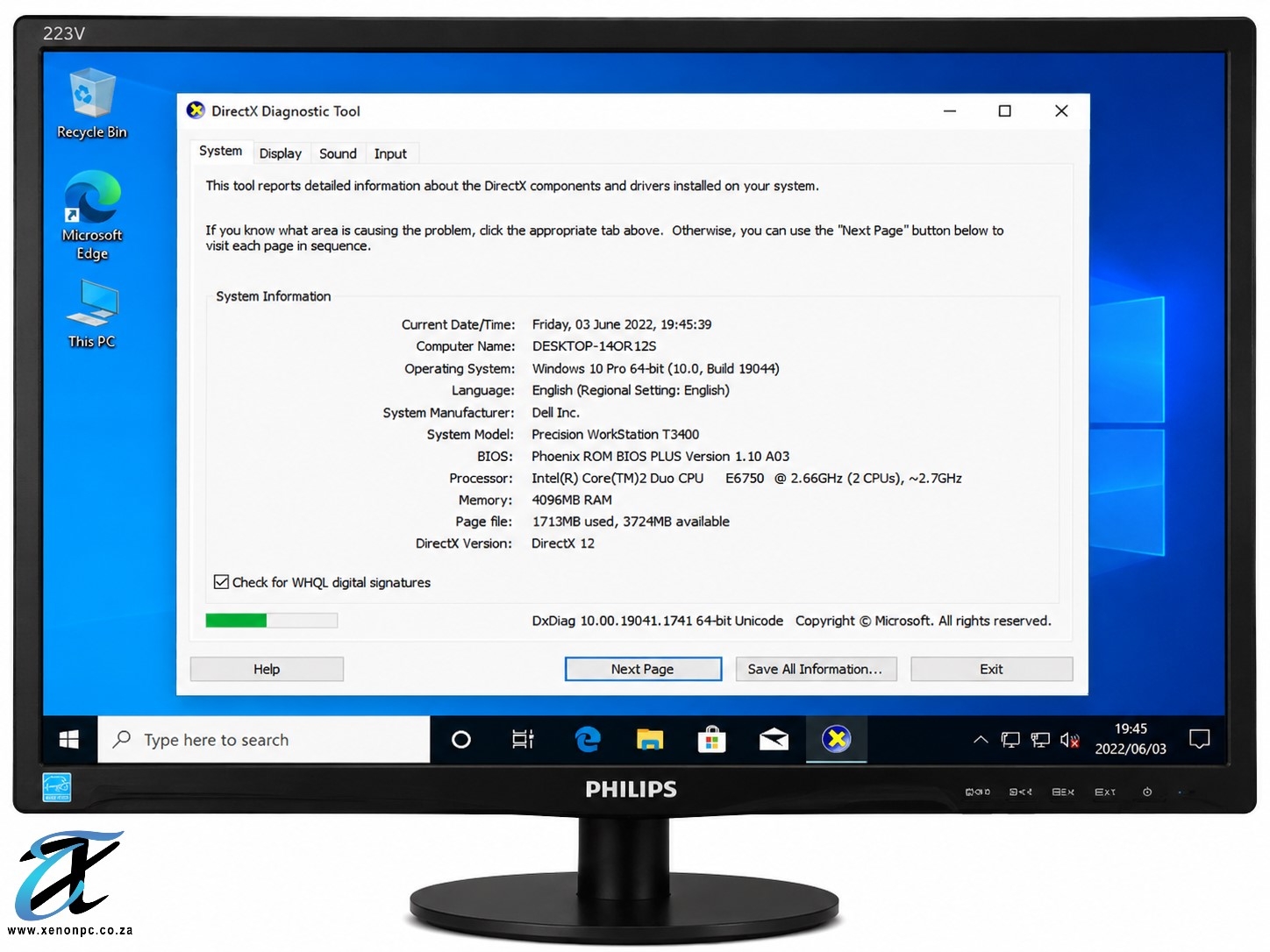Switch to the System tab
This screenshot has height=952, width=1270.
[220, 151]
